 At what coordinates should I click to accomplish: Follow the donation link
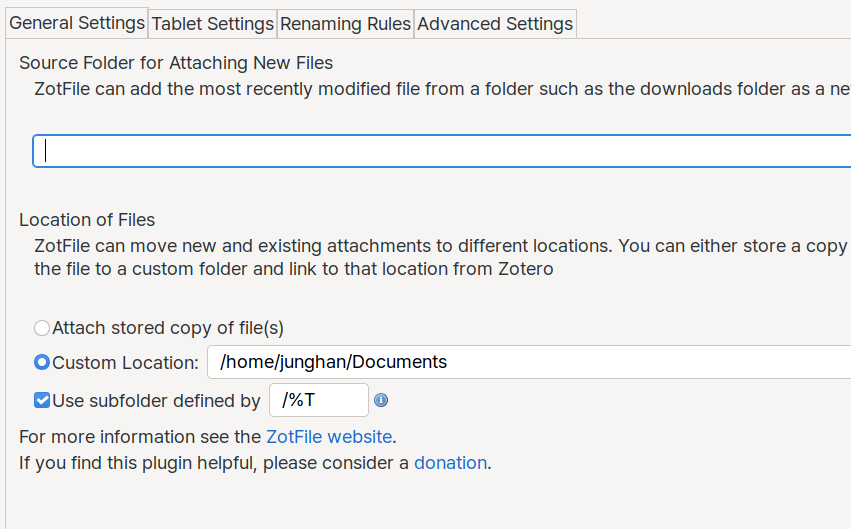(450, 463)
